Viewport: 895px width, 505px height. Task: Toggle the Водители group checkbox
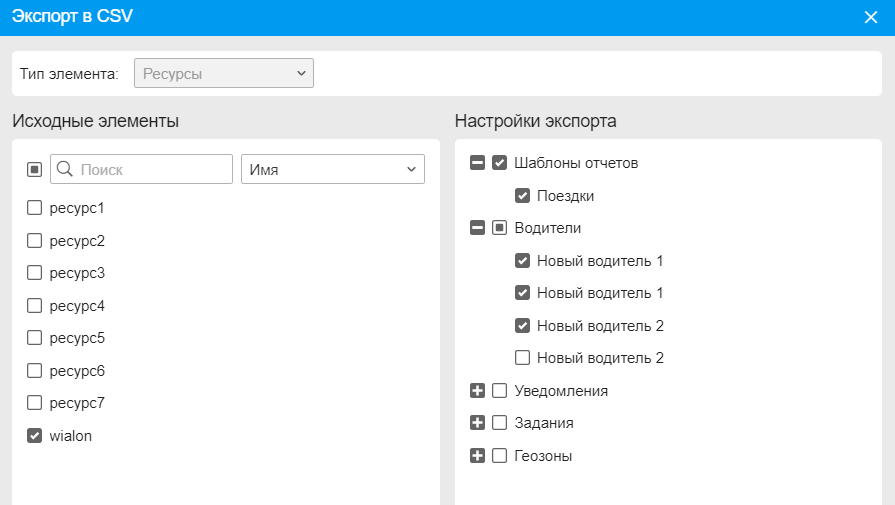pyautogui.click(x=500, y=228)
